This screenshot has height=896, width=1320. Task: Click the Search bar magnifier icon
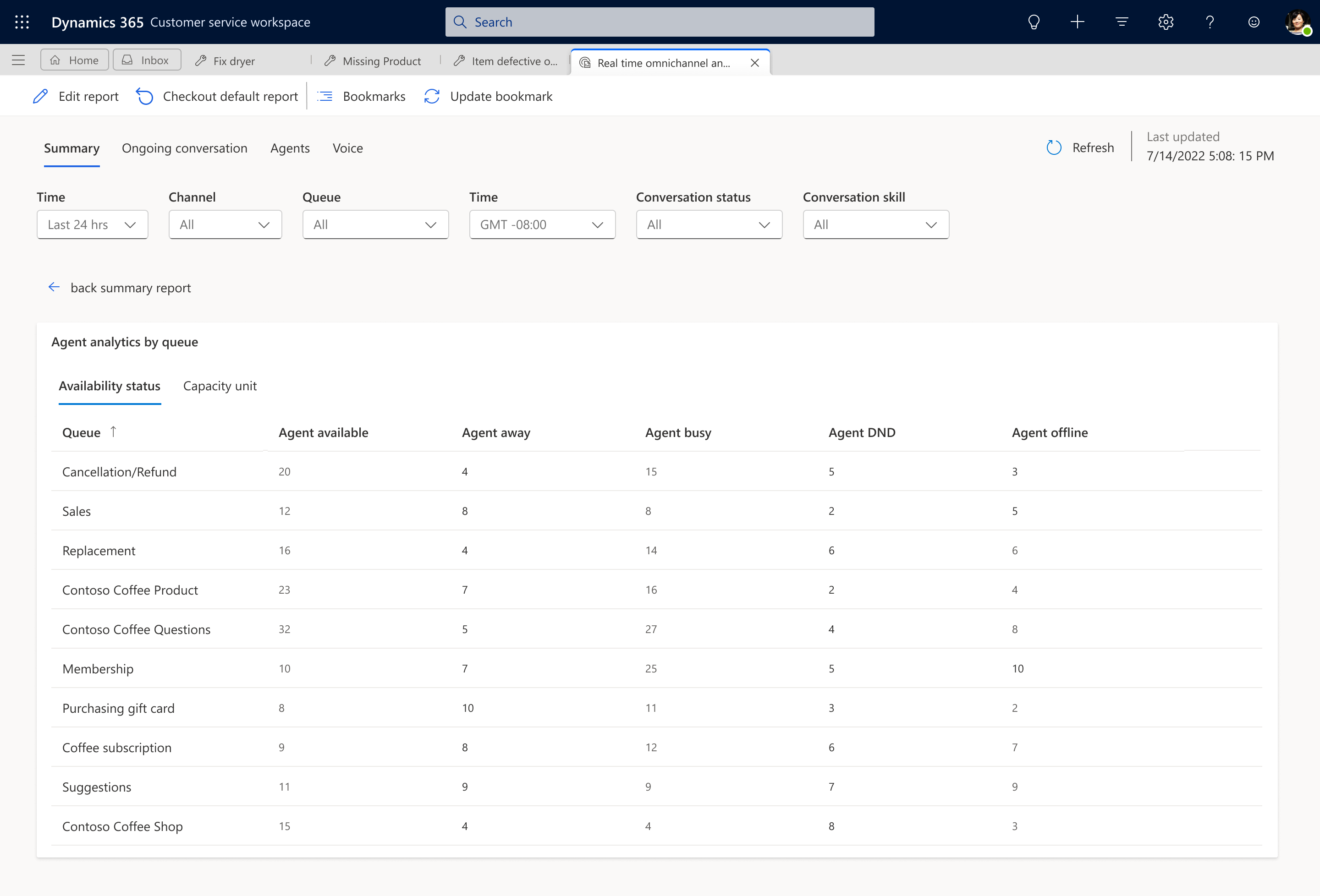[461, 22]
